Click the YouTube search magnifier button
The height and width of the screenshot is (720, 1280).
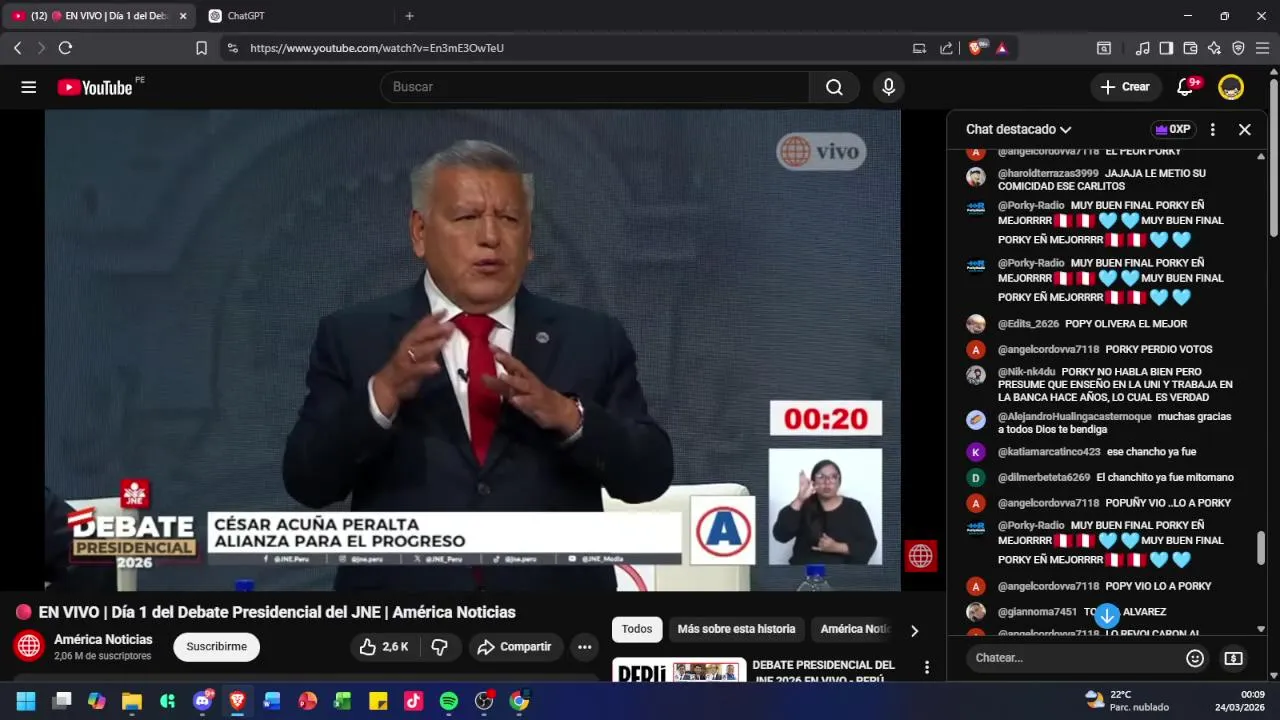pos(834,87)
